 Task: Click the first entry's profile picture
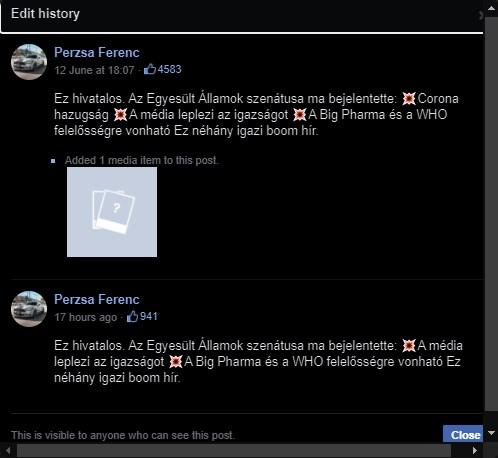(29, 62)
